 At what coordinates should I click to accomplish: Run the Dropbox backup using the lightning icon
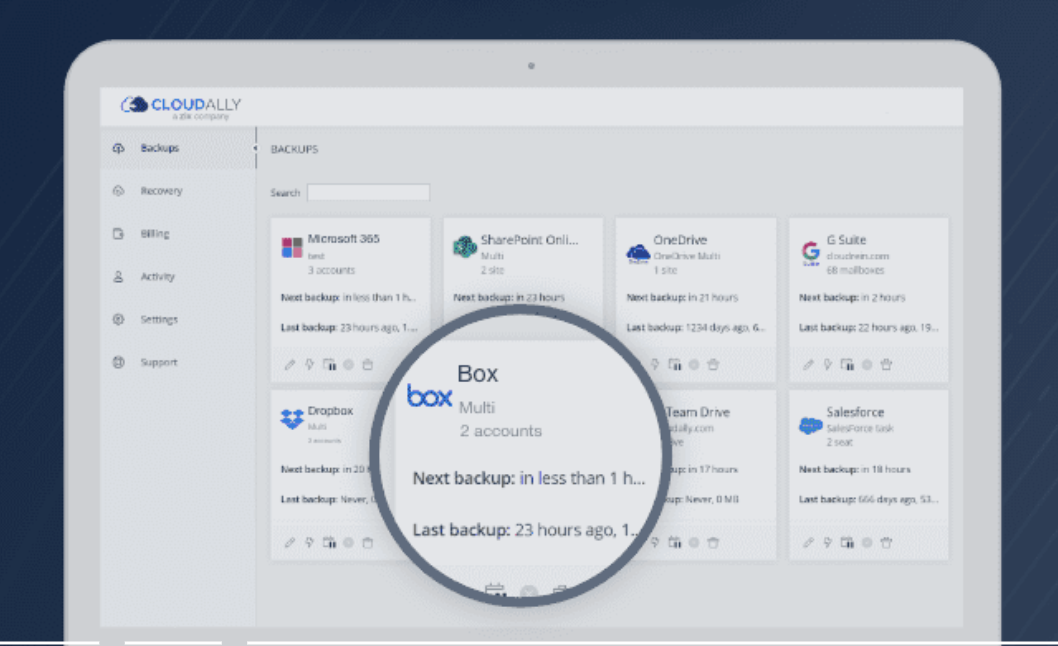[x=308, y=543]
